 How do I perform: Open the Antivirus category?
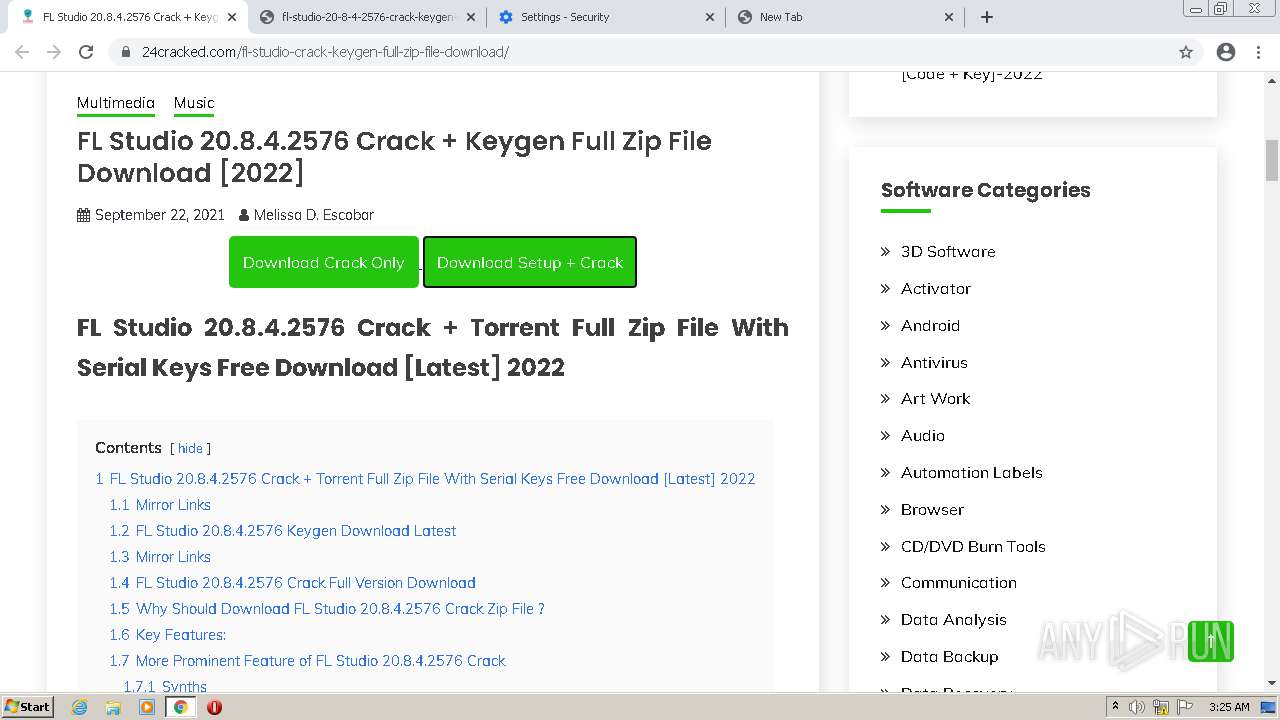[x=934, y=363]
